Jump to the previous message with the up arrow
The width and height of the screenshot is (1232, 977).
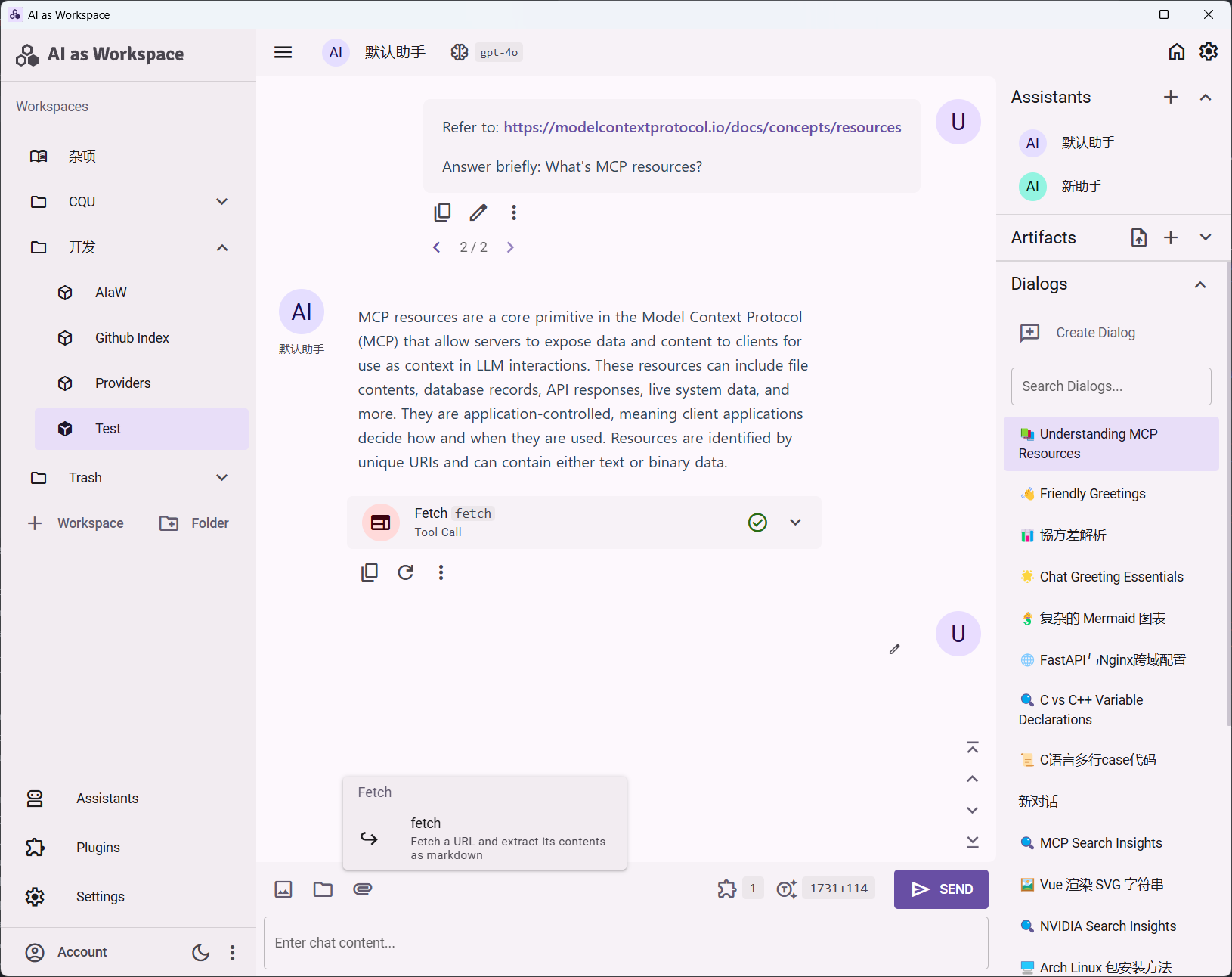[x=973, y=779]
